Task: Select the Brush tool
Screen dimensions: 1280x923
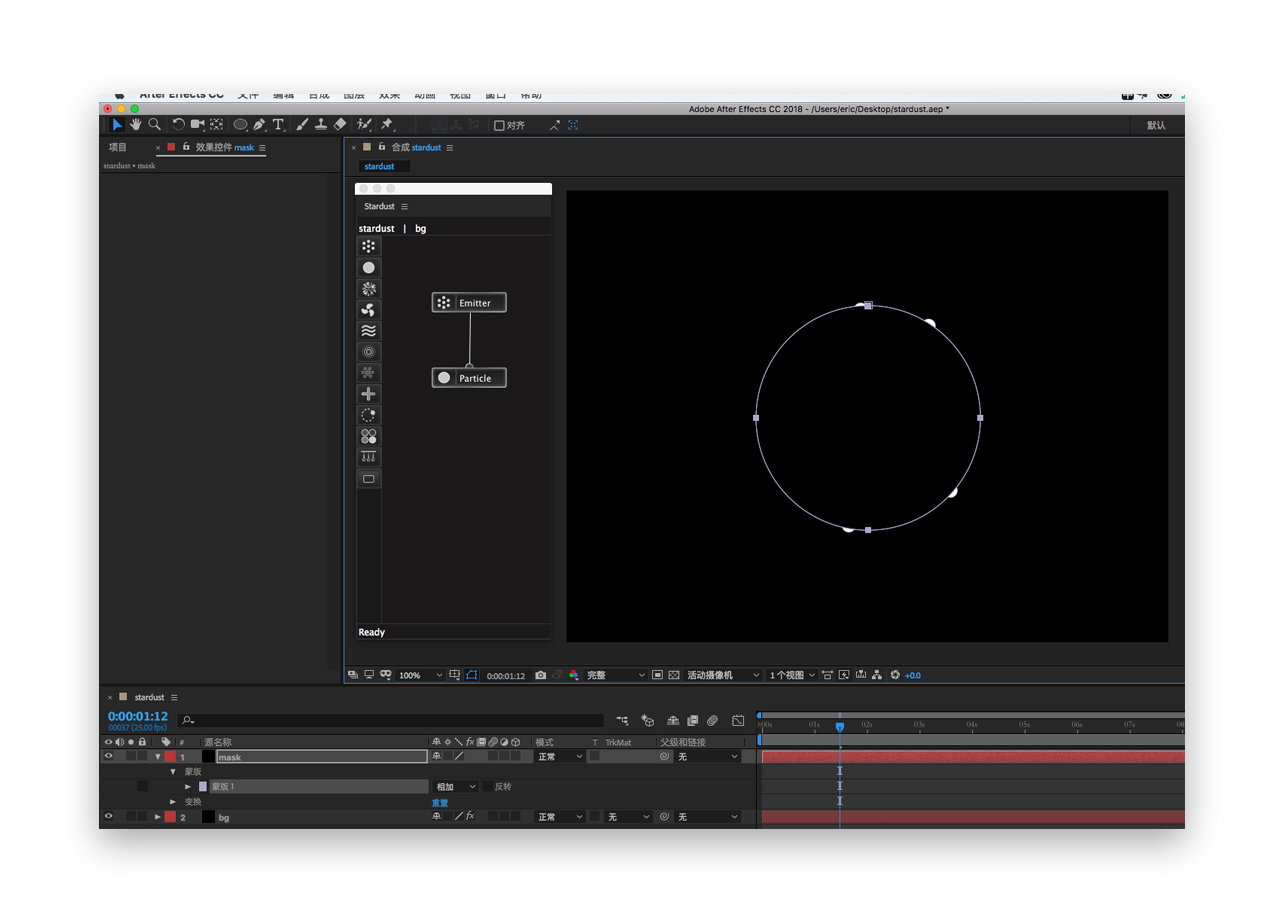Action: pyautogui.click(x=302, y=125)
